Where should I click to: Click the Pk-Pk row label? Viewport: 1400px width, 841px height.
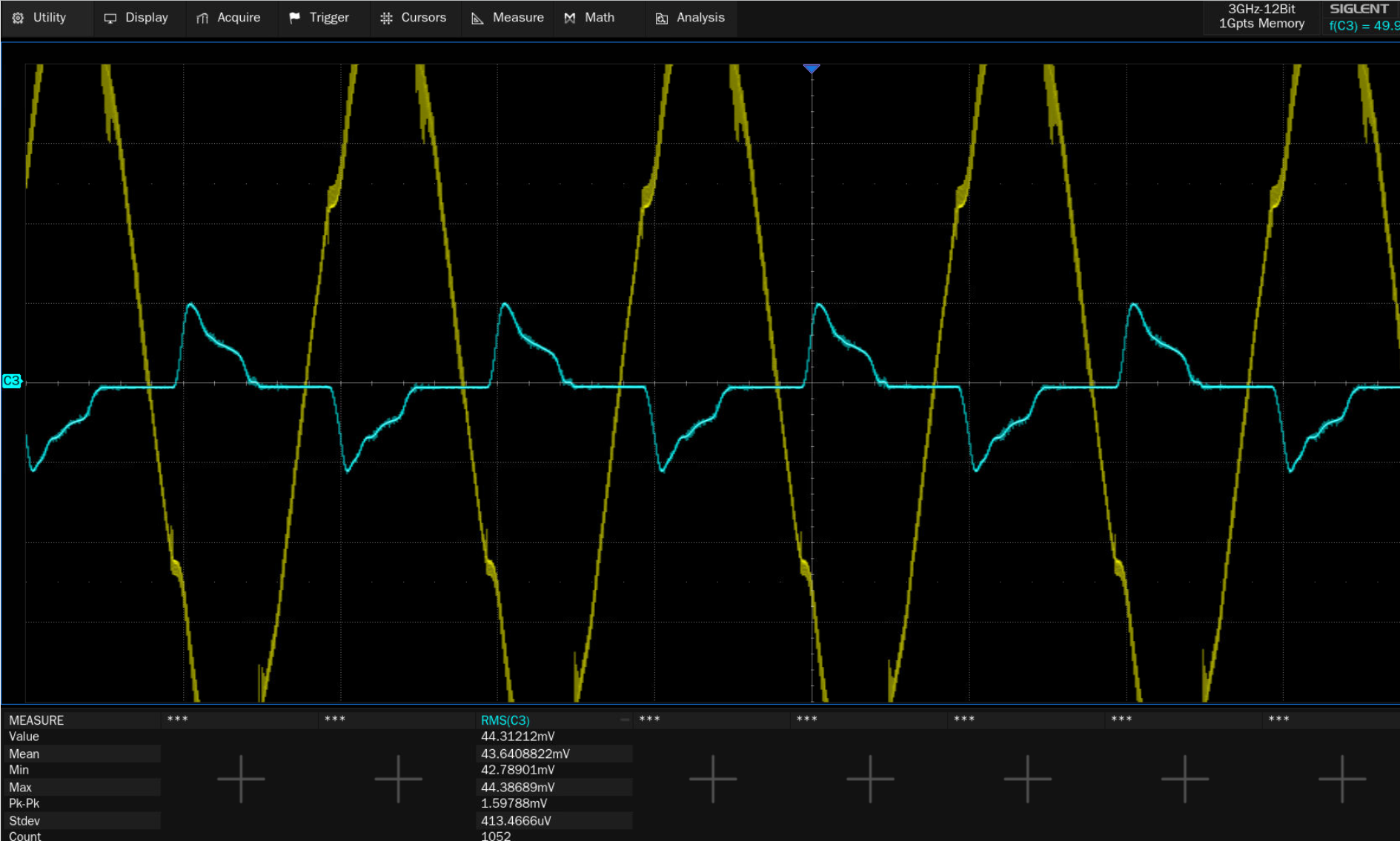(x=24, y=803)
